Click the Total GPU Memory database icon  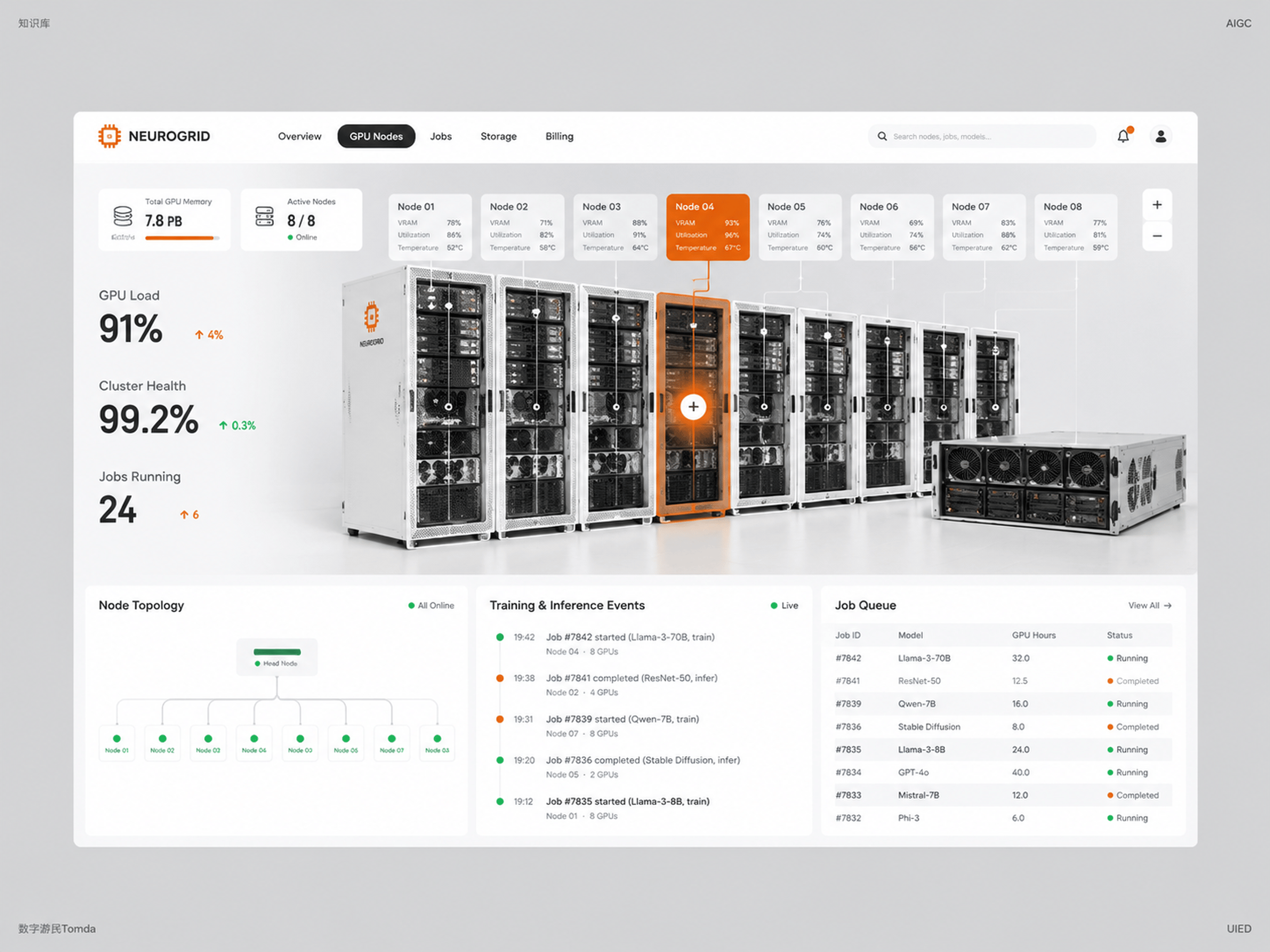pyautogui.click(x=123, y=216)
